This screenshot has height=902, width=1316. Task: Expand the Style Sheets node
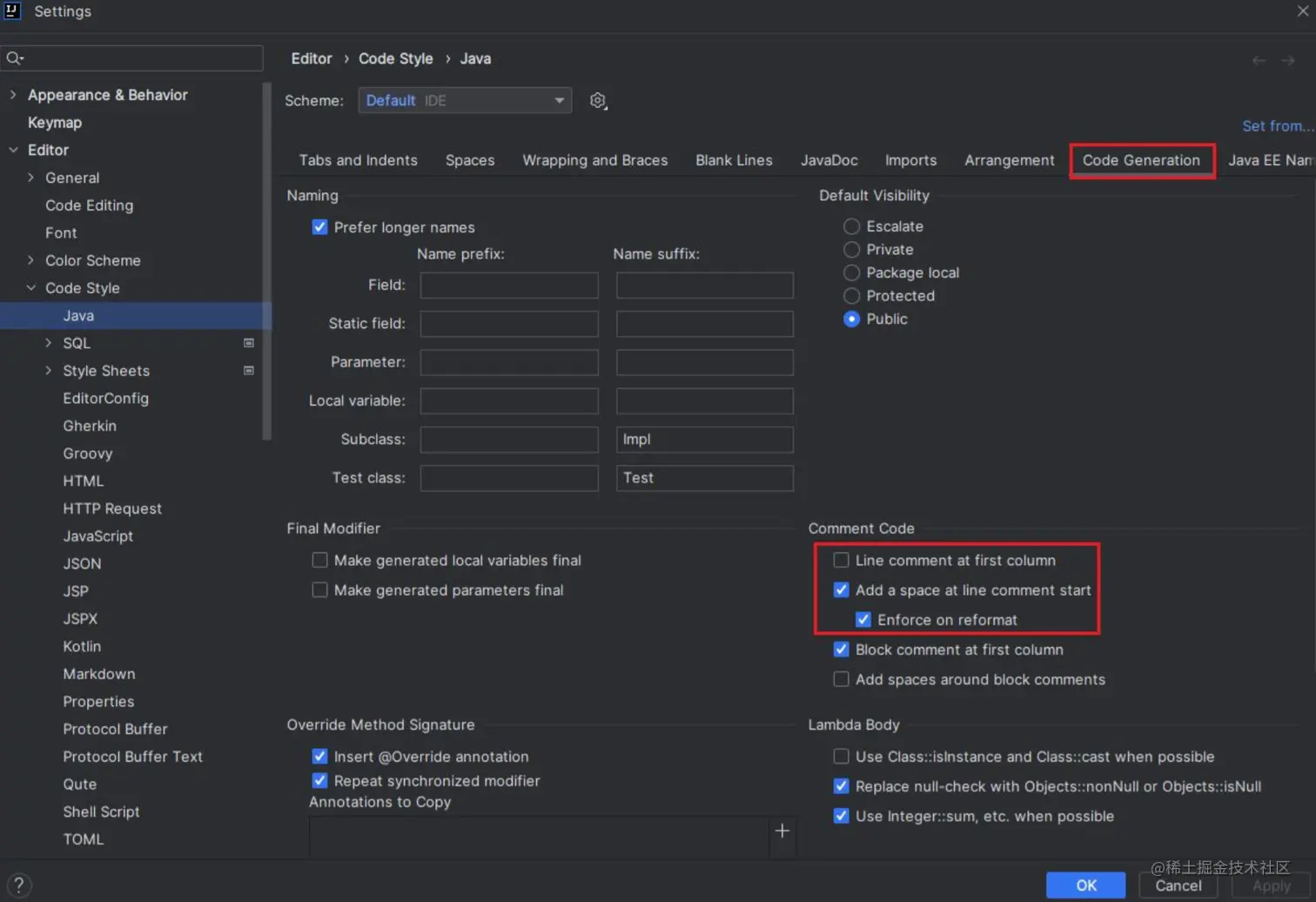[48, 371]
